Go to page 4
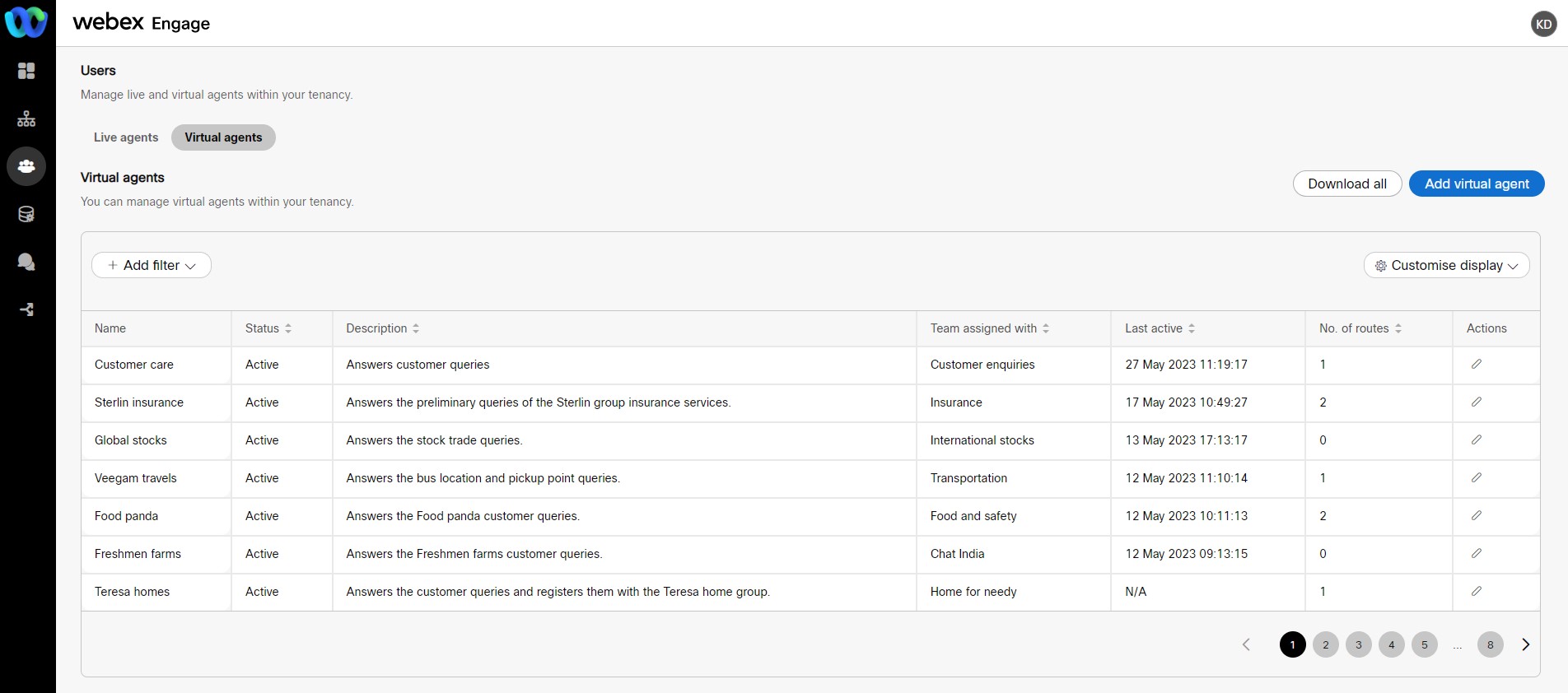Image resolution: width=1568 pixels, height=693 pixels. coord(1392,644)
